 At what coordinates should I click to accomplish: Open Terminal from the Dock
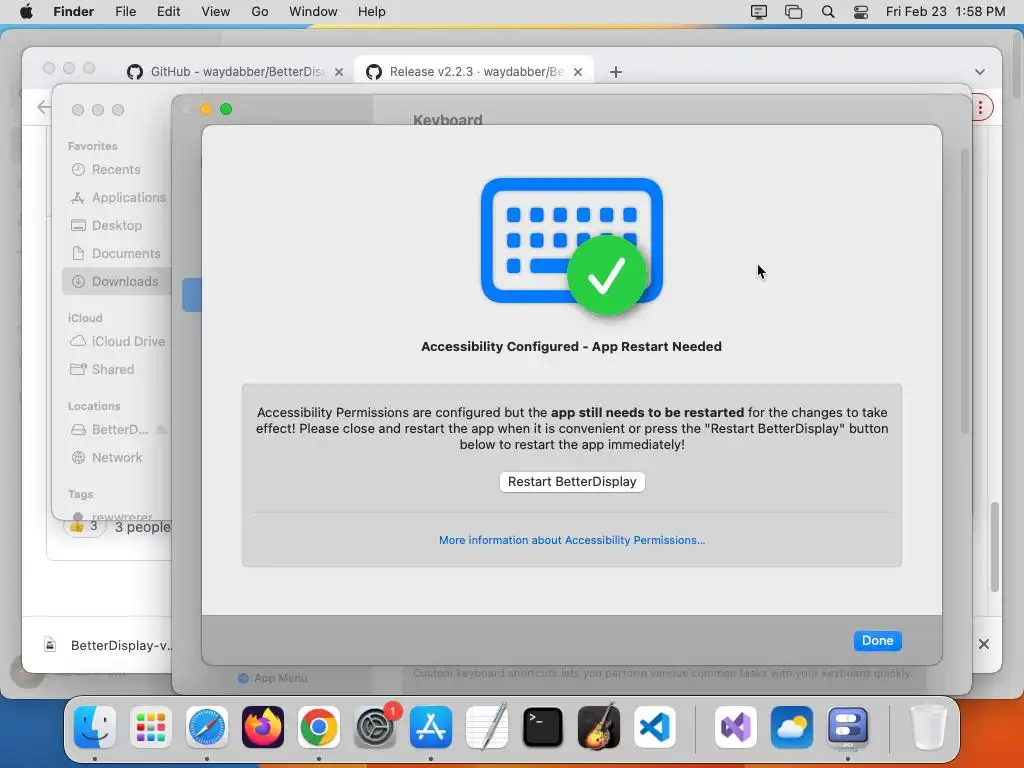point(543,727)
